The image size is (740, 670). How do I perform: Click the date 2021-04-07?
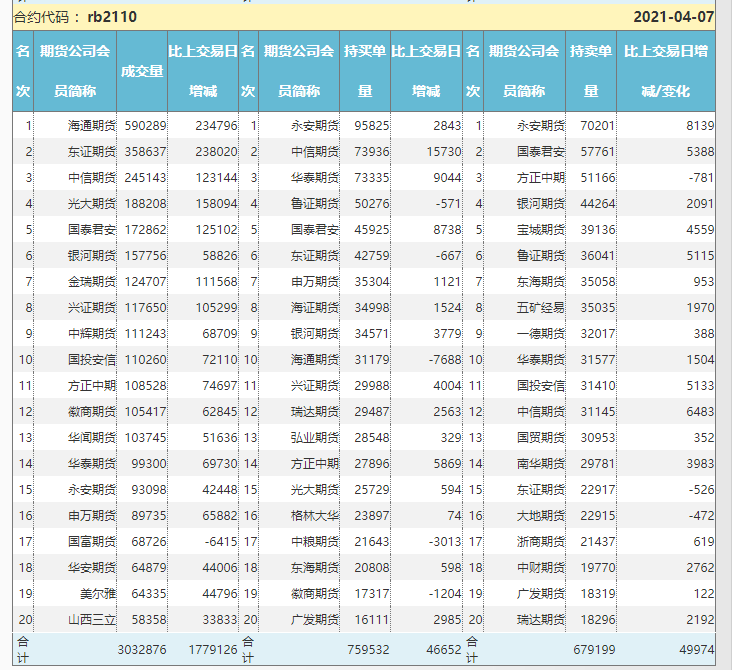pyautogui.click(x=673, y=17)
